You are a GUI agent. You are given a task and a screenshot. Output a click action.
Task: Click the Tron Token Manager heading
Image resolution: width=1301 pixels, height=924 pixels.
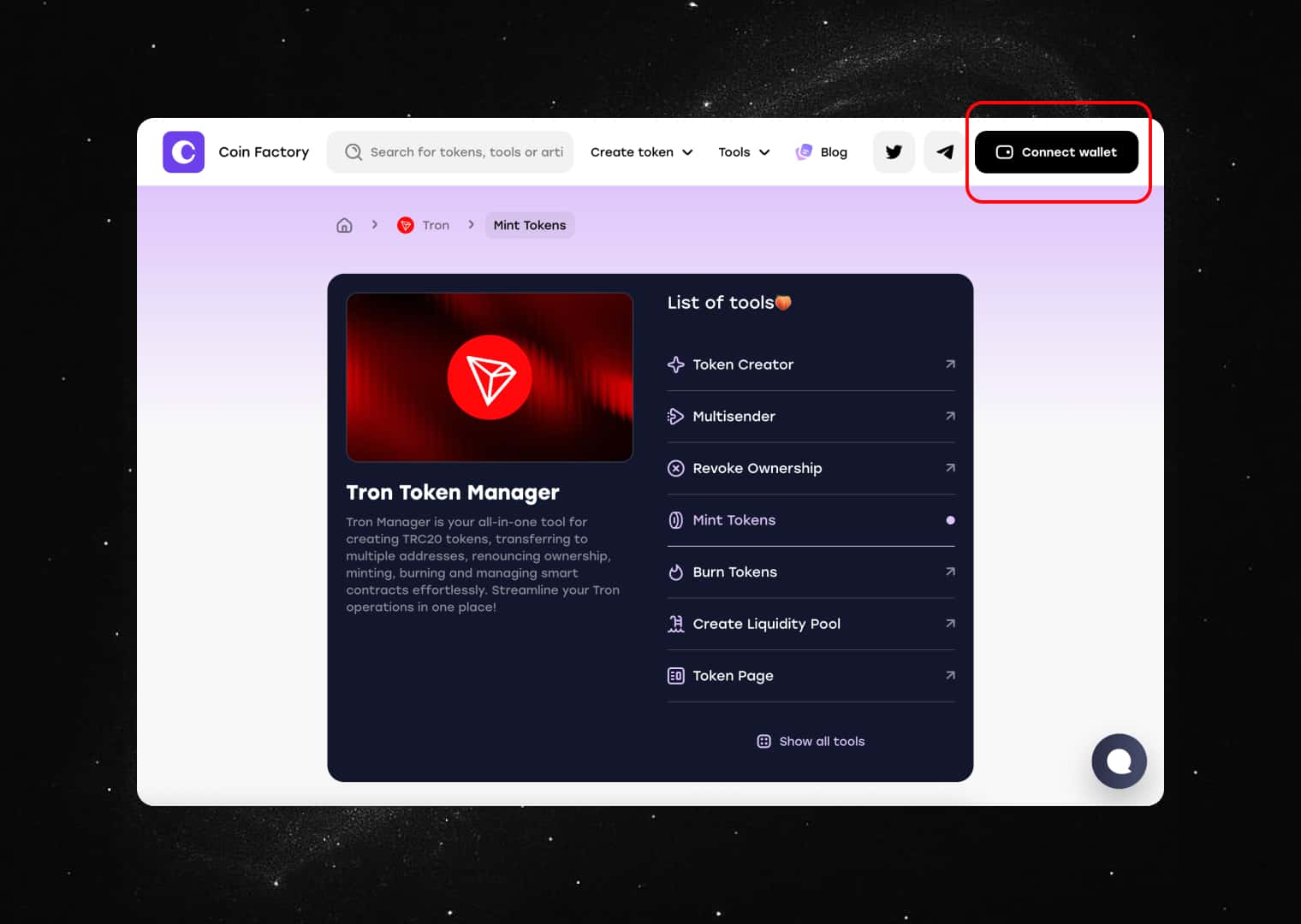click(x=453, y=493)
